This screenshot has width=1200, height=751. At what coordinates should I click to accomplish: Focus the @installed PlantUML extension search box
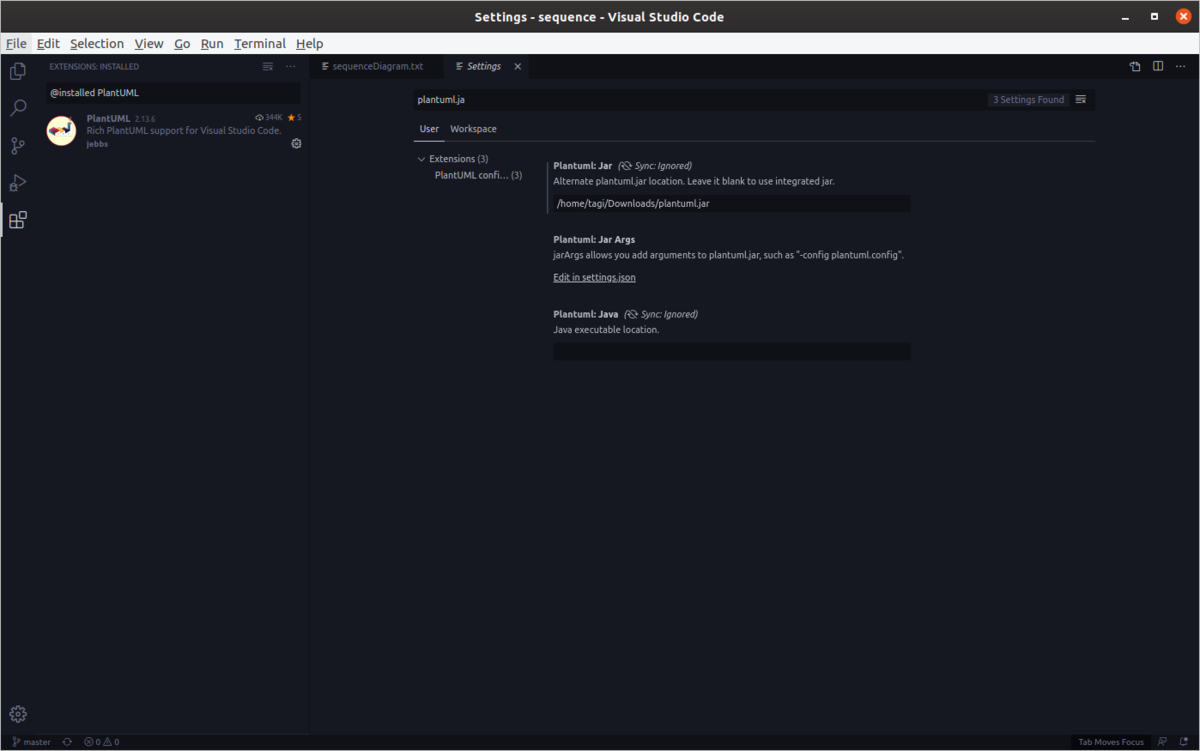[x=173, y=92]
